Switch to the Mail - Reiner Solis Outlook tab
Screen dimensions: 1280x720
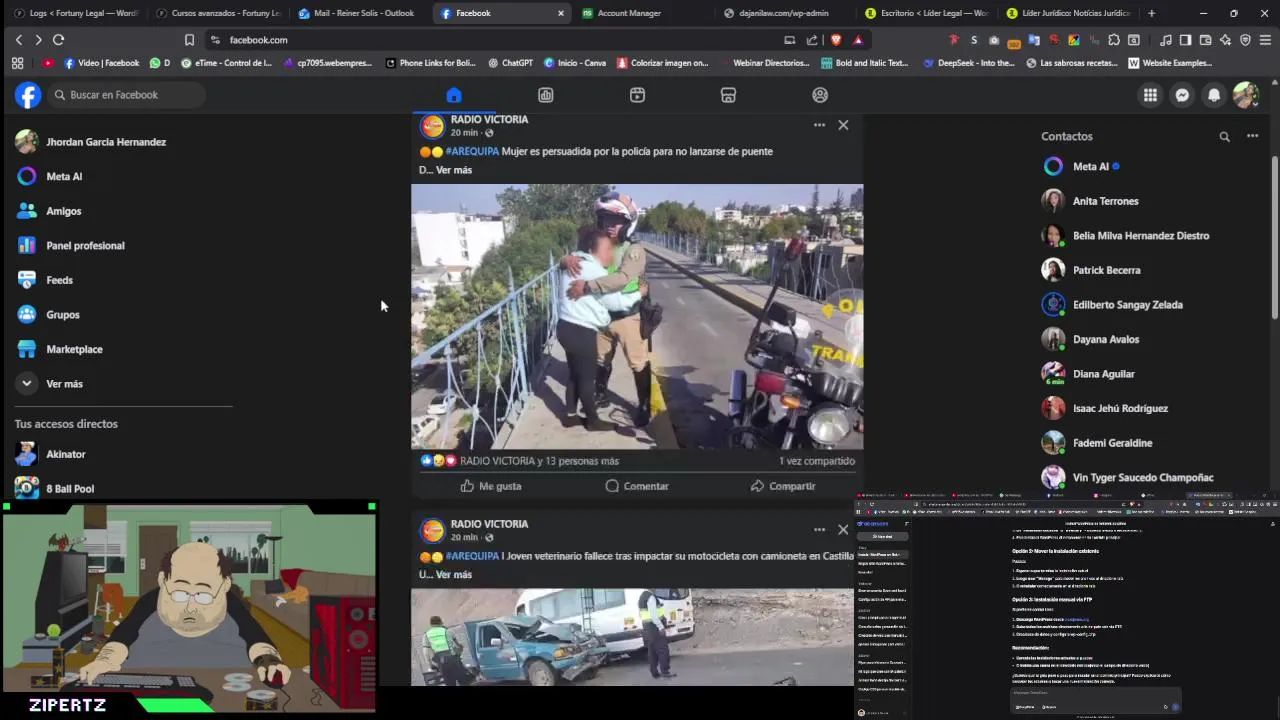tap(358, 13)
